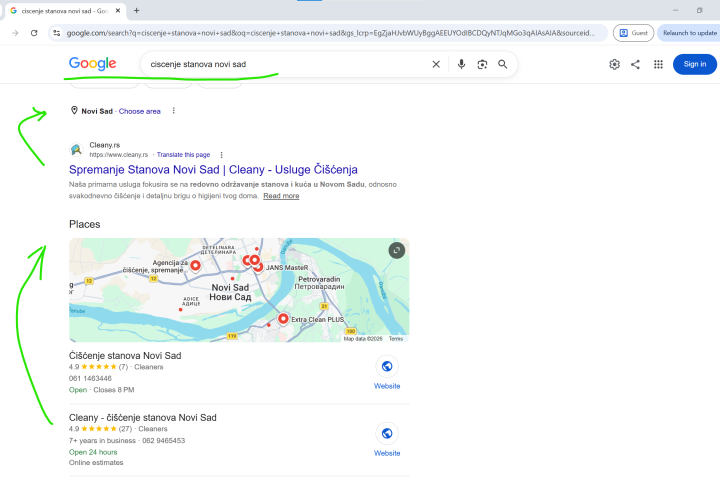Click the Sign in button
Screen dimensions: 720x480
[x=694, y=64]
